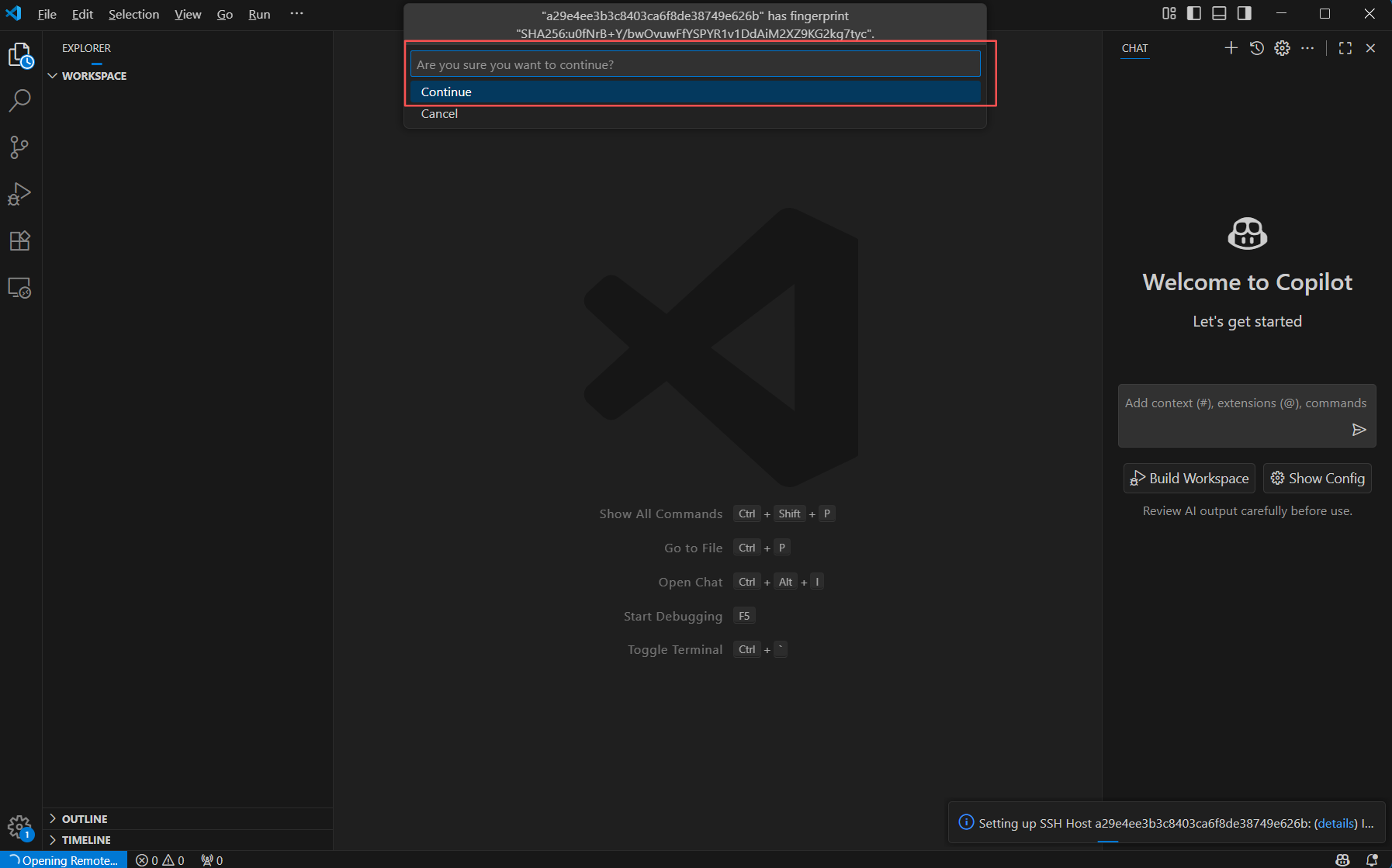
Task: Open the Search view in activity bar
Action: [x=19, y=100]
